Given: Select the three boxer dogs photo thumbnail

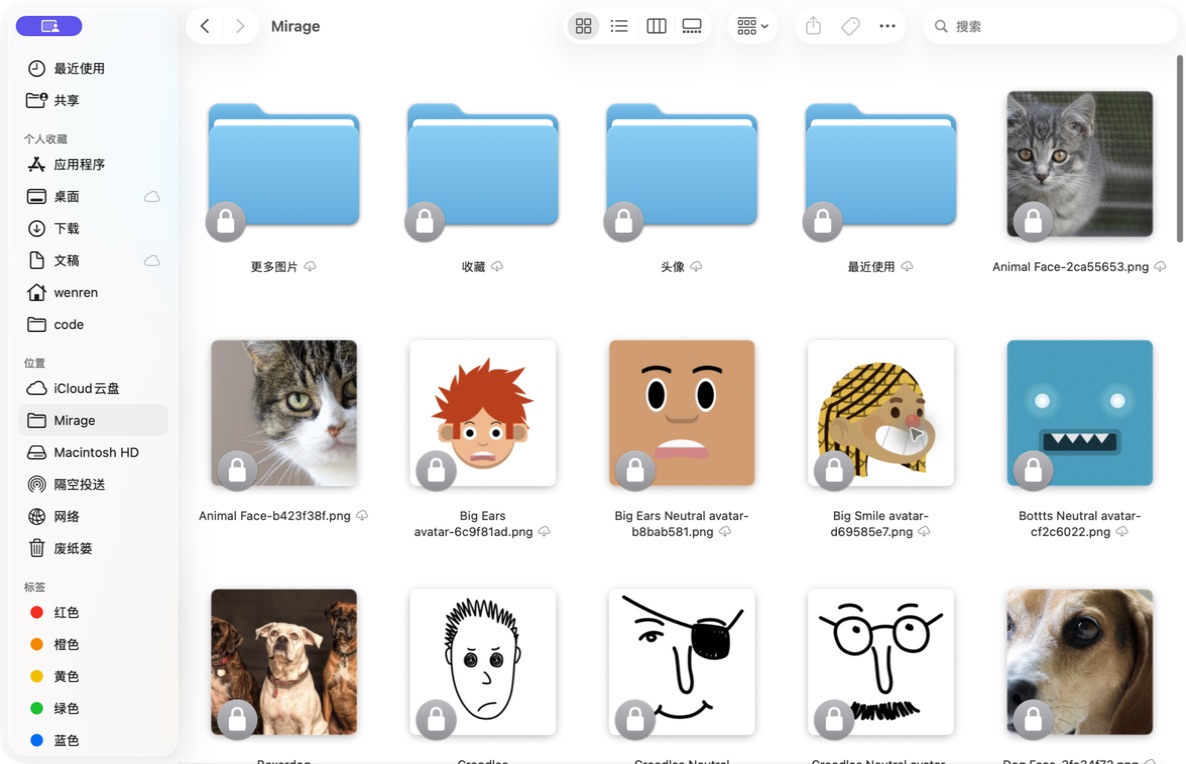Looking at the screenshot, I should (x=284, y=662).
